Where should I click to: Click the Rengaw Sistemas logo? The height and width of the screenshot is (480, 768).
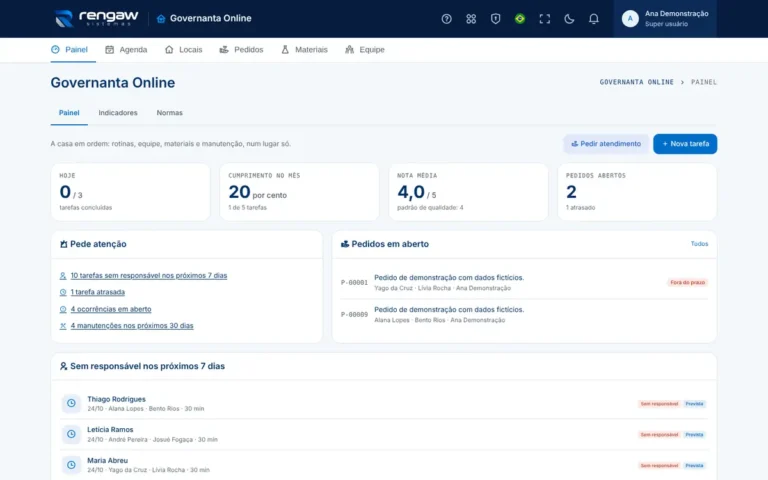click(x=96, y=18)
